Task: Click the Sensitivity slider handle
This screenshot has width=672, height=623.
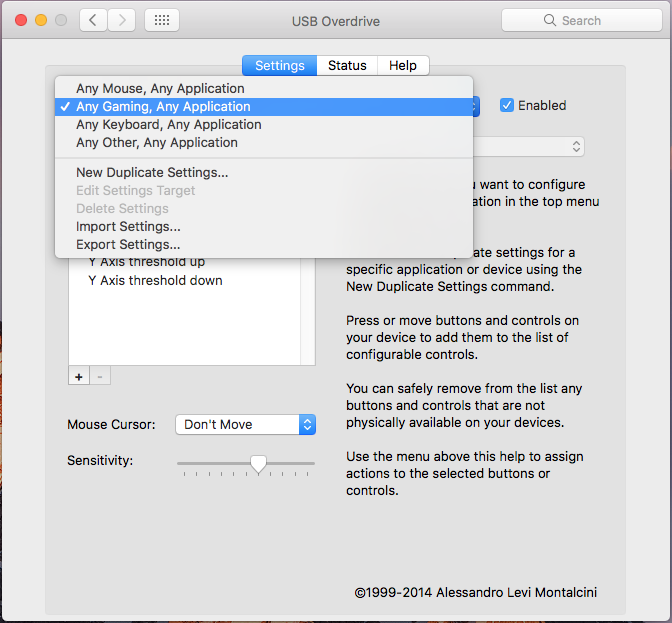Action: pyautogui.click(x=258, y=463)
